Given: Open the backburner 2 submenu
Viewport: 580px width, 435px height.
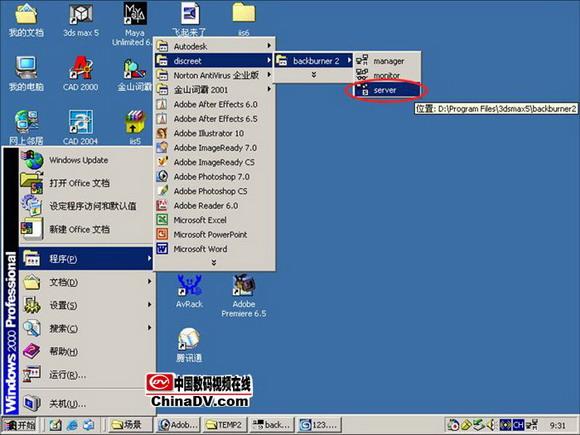Looking at the screenshot, I should pos(313,61).
